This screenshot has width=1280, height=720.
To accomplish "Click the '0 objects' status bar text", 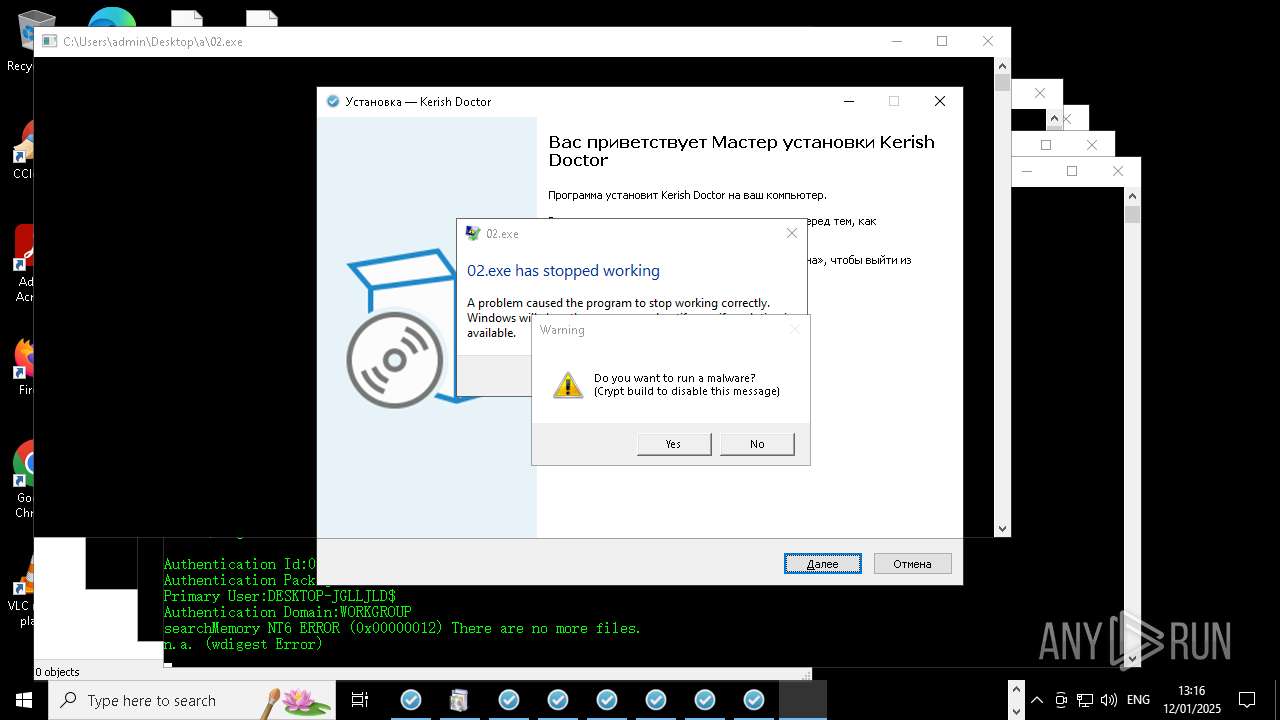I will pos(57,672).
